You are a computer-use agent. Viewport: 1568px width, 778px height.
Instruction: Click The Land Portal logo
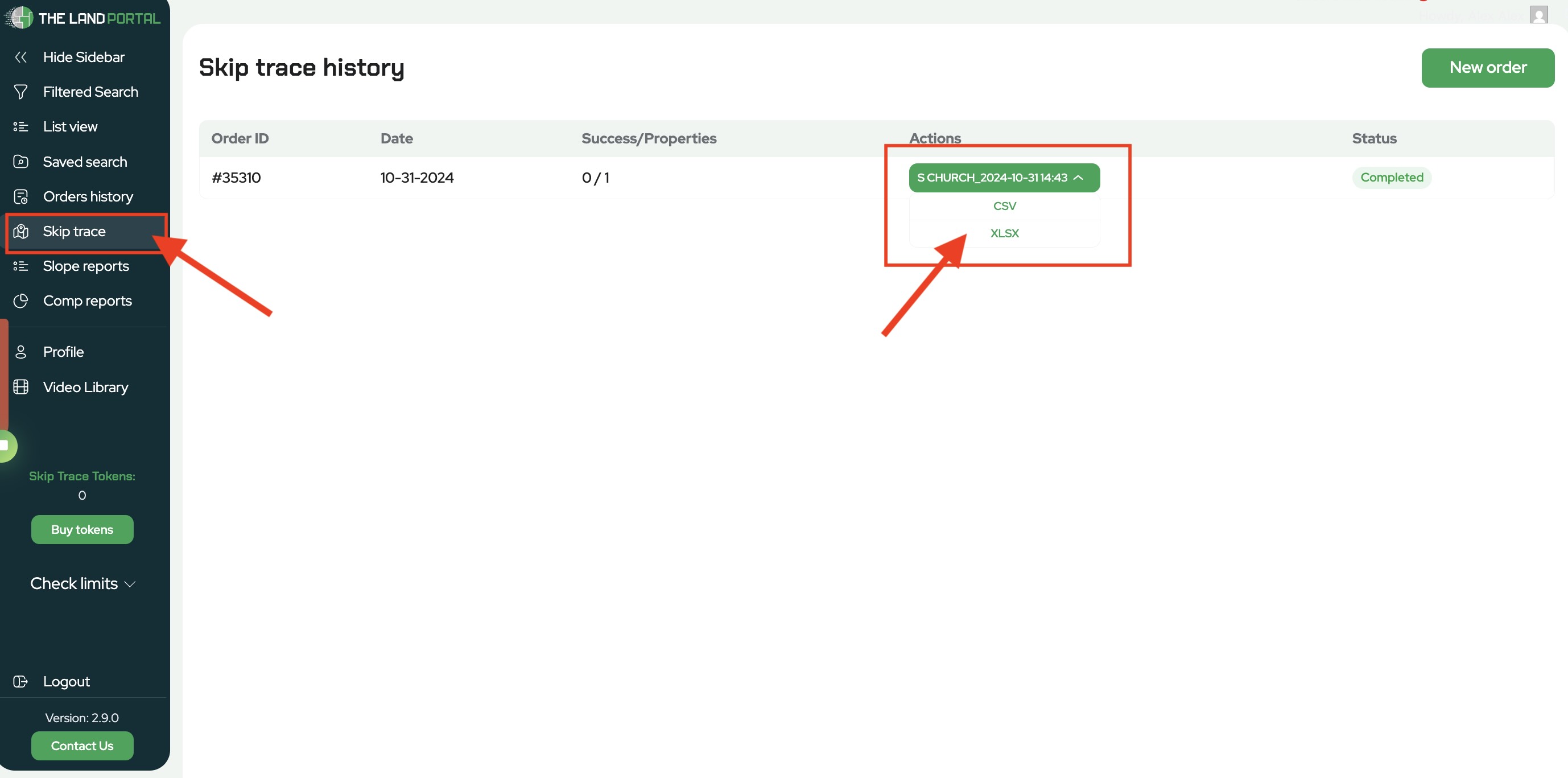click(82, 18)
